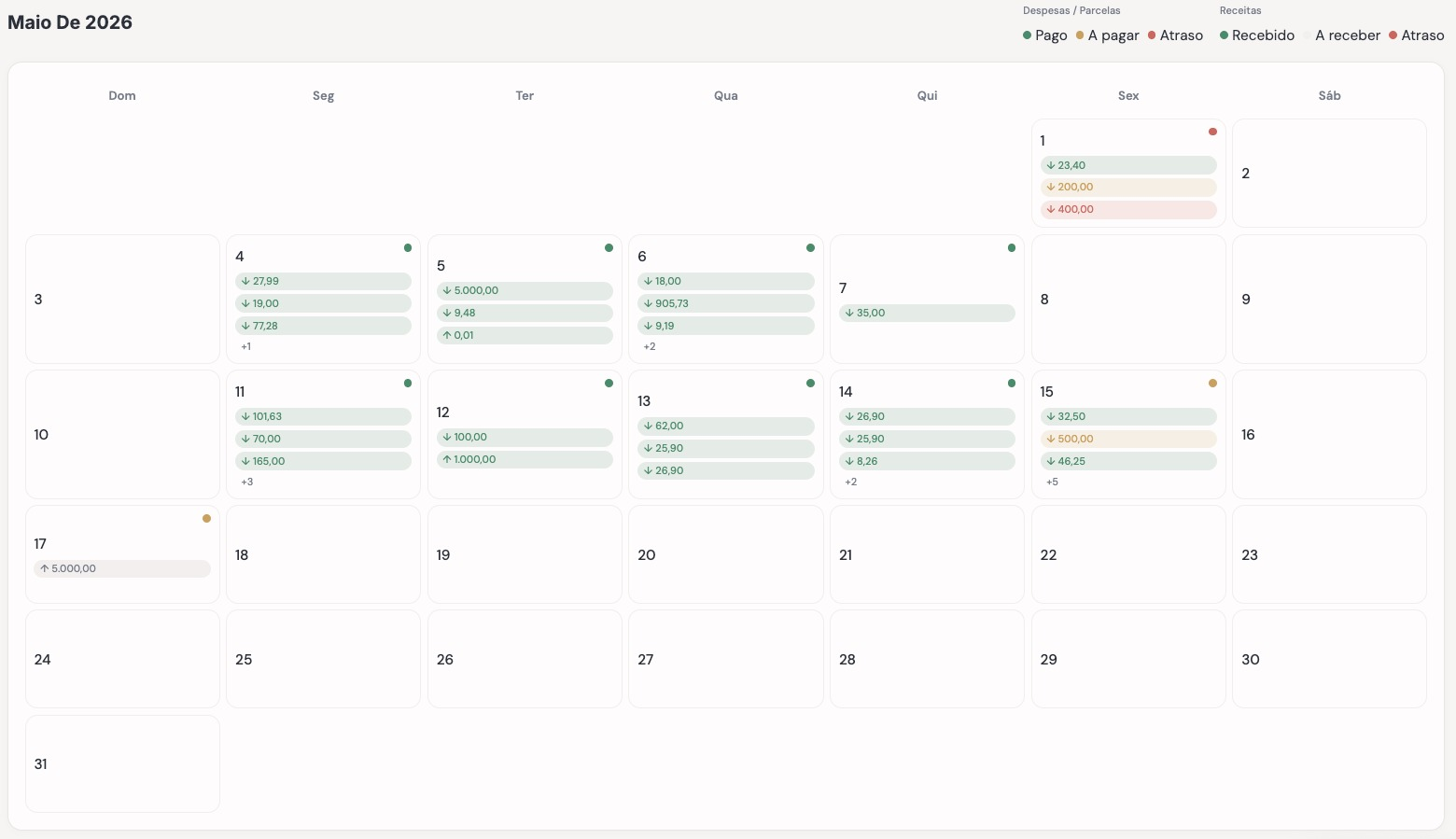Expand the +3 more entries on day 11
The height and width of the screenshot is (839, 1456).
[246, 482]
